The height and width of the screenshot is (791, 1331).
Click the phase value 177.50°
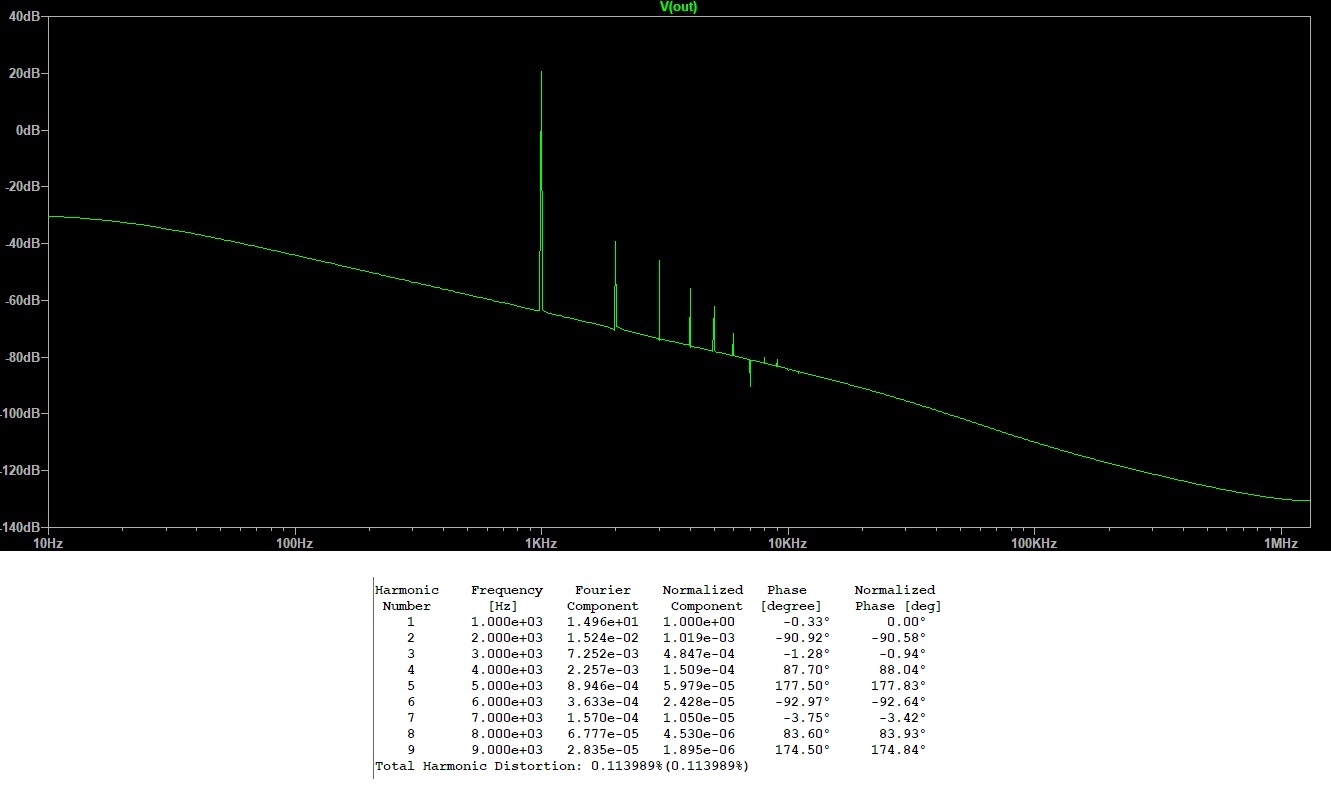(x=802, y=686)
